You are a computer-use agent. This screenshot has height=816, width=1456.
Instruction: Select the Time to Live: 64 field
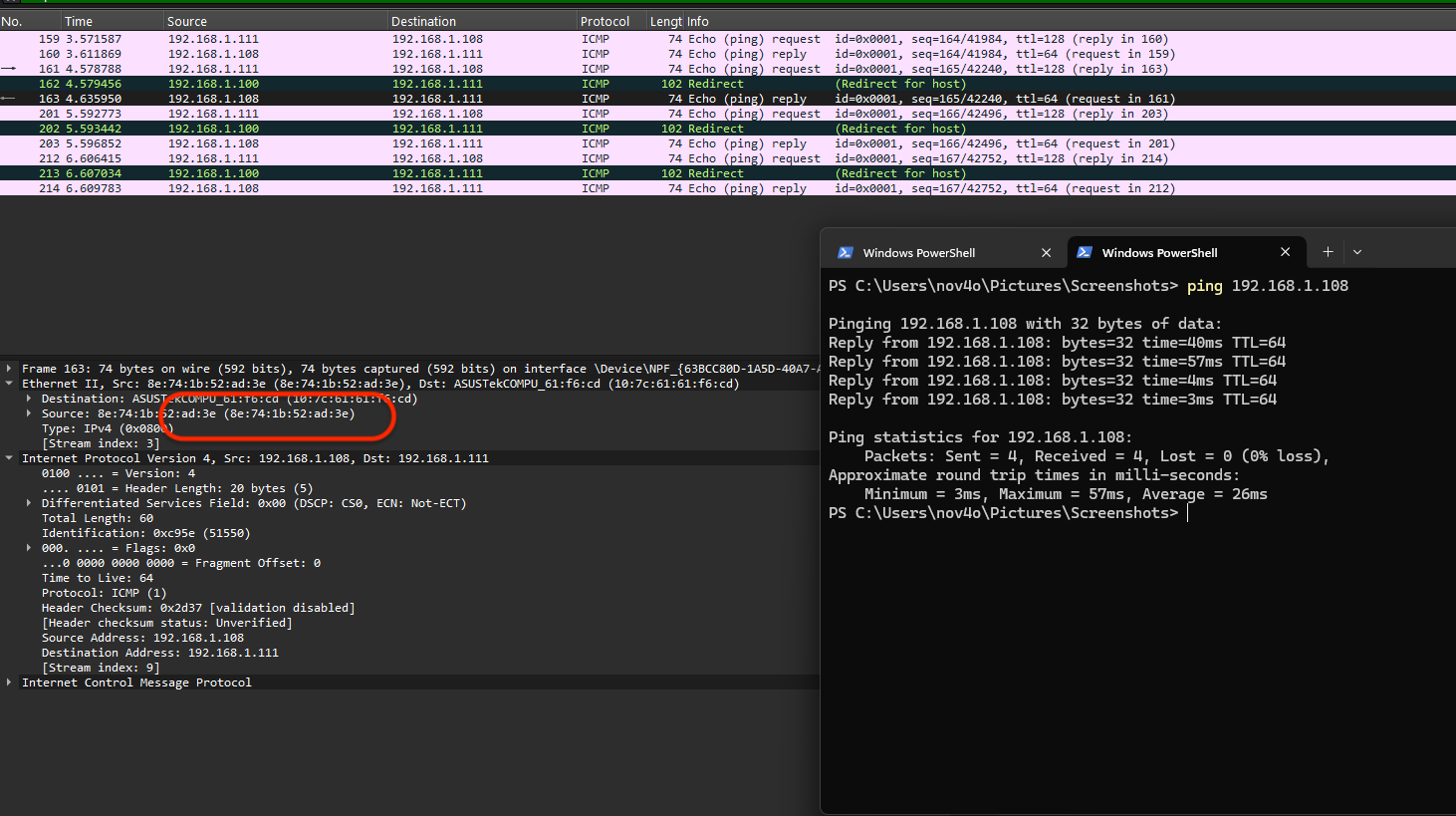click(98, 578)
